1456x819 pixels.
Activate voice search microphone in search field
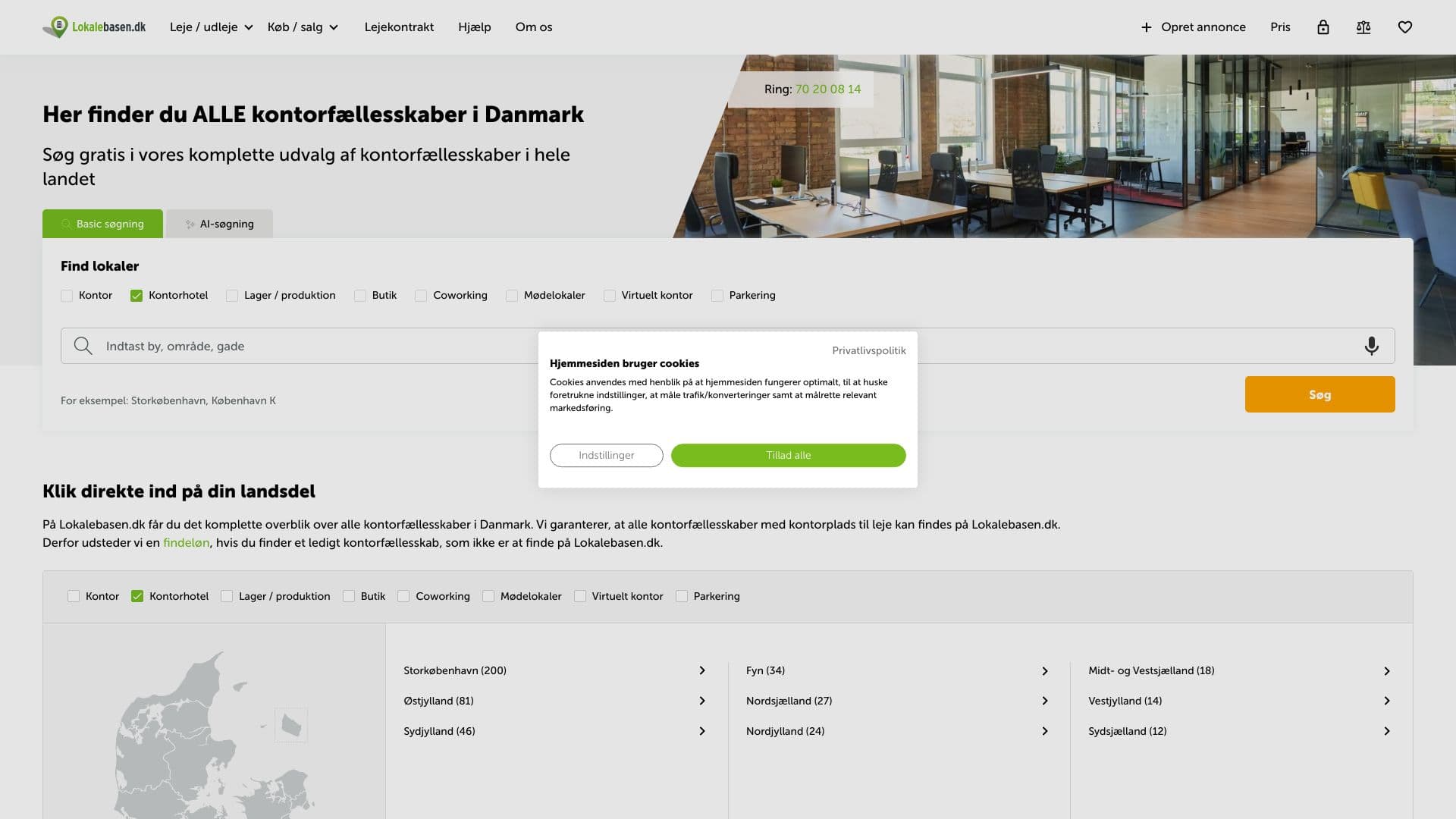tap(1371, 345)
